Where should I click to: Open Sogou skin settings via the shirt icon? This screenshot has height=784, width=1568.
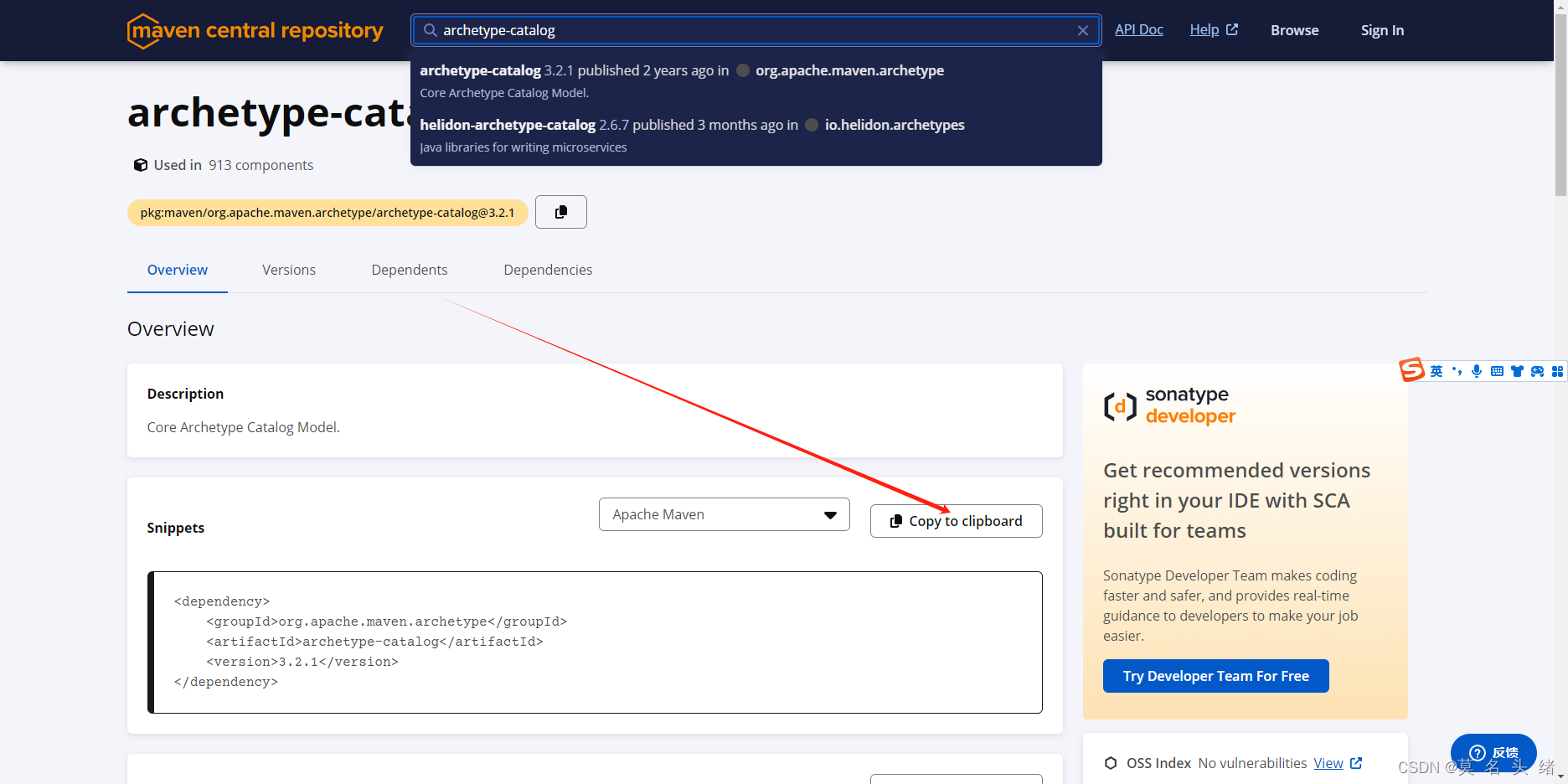(1517, 371)
